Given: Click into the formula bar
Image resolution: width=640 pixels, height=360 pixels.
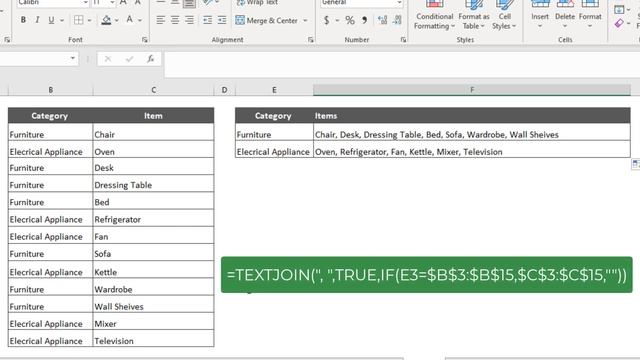Looking at the screenshot, I should click(x=402, y=64).
